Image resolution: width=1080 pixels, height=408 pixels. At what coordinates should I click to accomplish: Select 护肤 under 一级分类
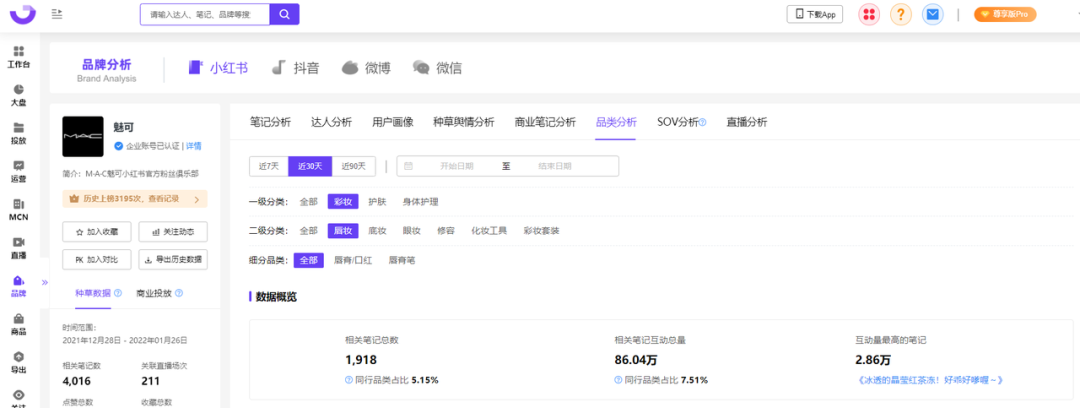pyautogui.click(x=377, y=202)
